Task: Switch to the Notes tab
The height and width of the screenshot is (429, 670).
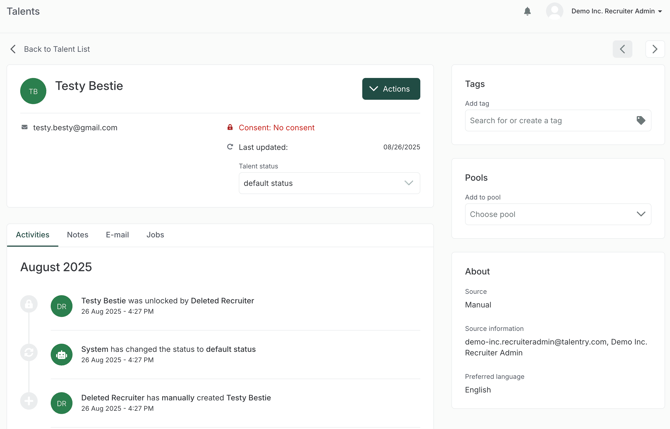Action: [x=77, y=235]
